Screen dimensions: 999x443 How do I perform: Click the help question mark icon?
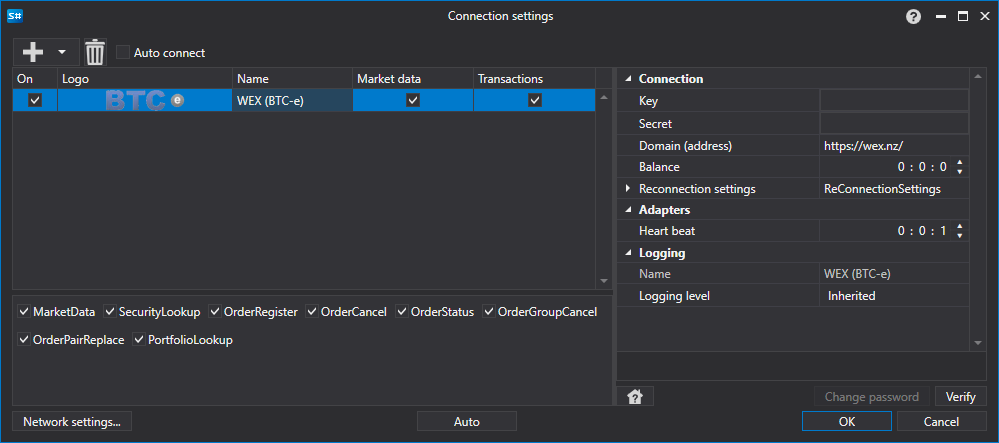(914, 17)
